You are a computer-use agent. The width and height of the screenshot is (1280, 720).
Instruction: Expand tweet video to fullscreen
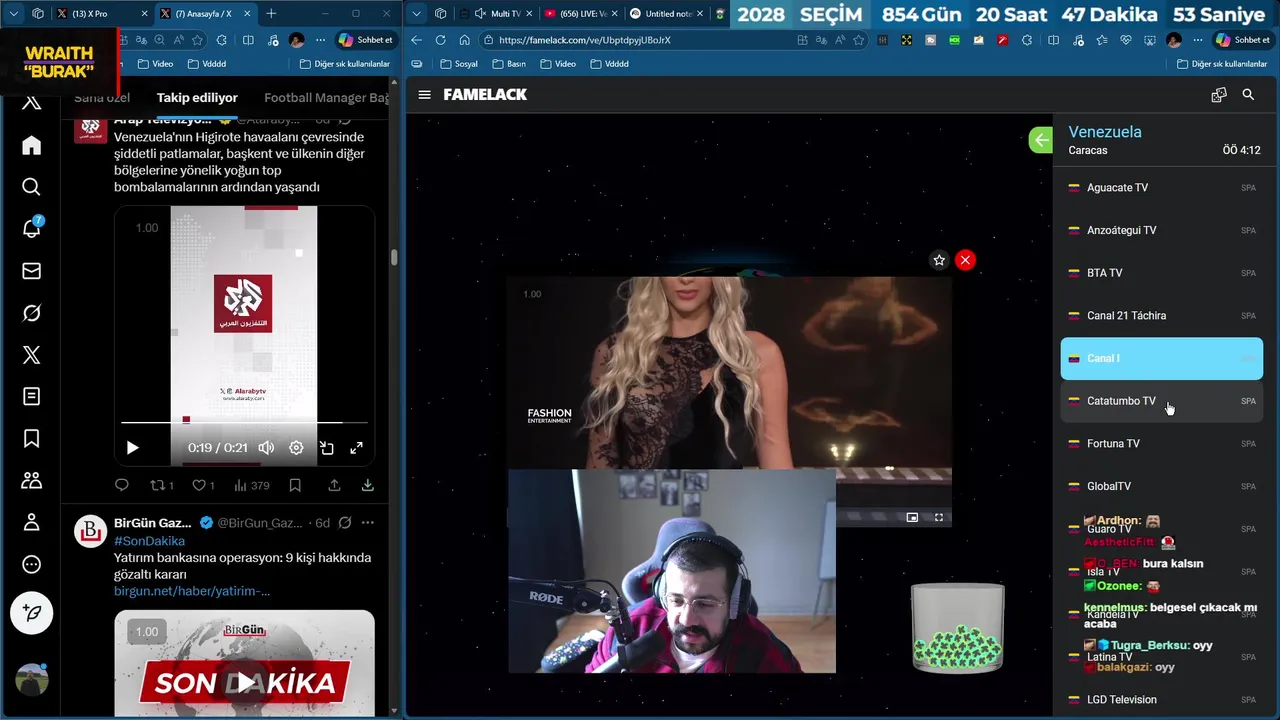[356, 448]
